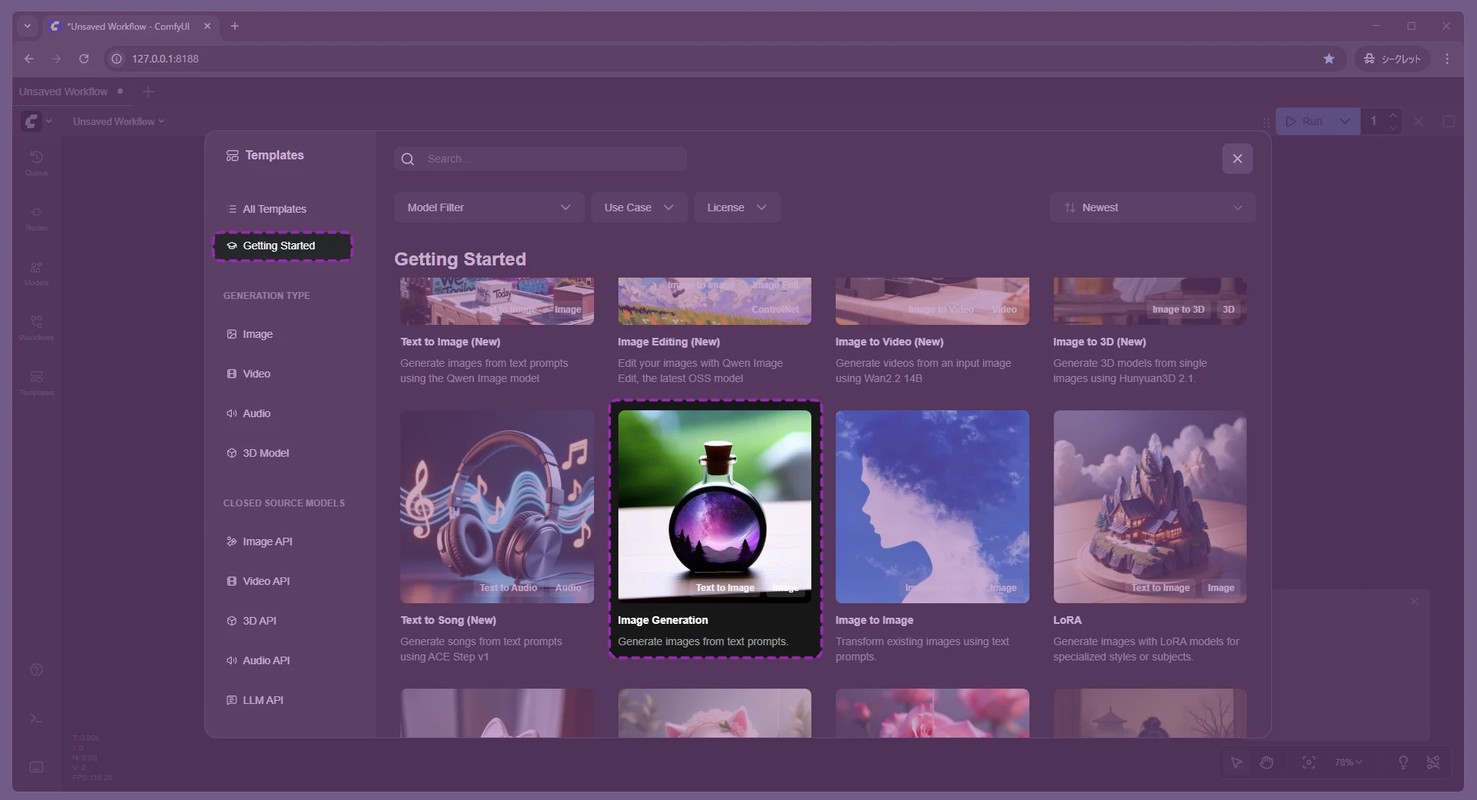1477x800 pixels.
Task: Open the Queue sidebar panel
Action: pos(36,163)
